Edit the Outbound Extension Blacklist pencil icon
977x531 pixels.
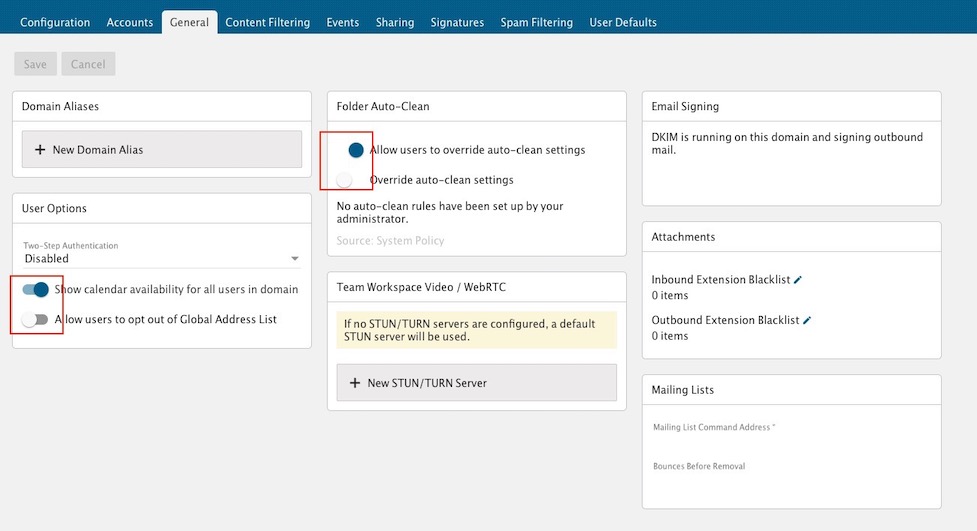point(807,320)
